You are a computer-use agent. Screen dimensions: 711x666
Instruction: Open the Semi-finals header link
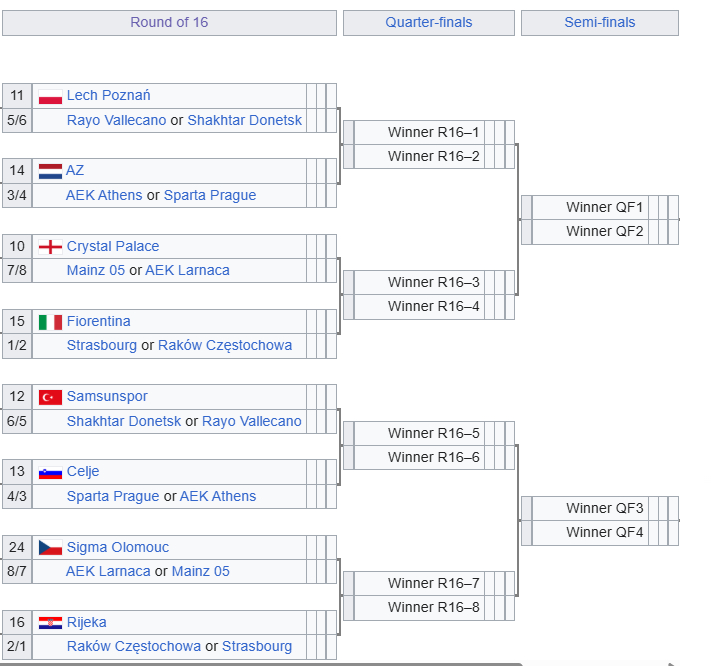point(599,22)
